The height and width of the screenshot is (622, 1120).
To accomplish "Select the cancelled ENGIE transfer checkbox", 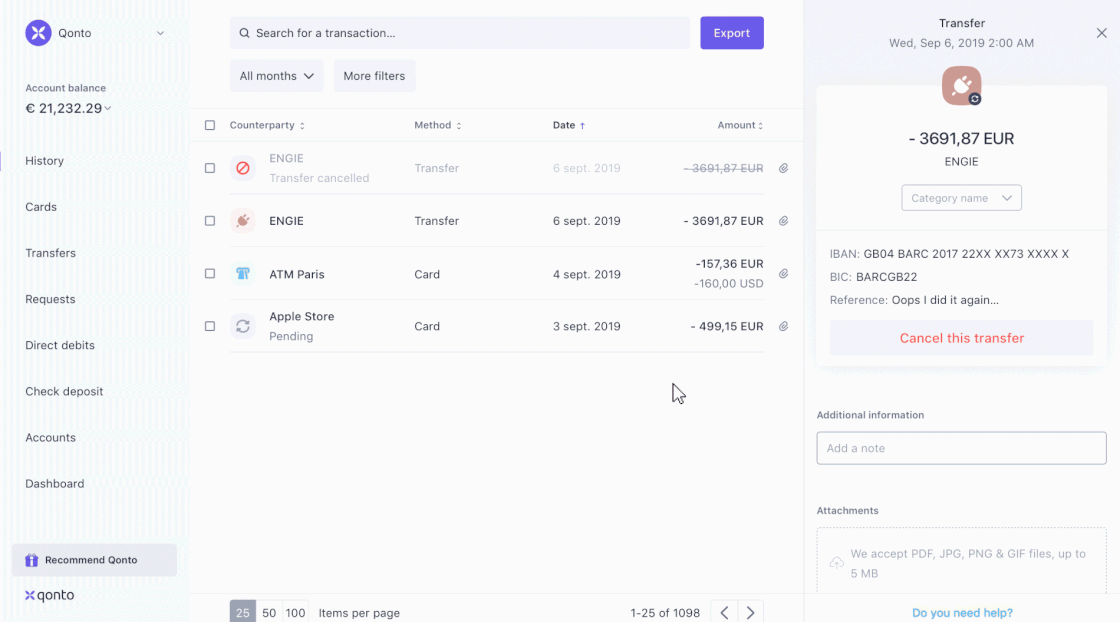I will (x=210, y=168).
